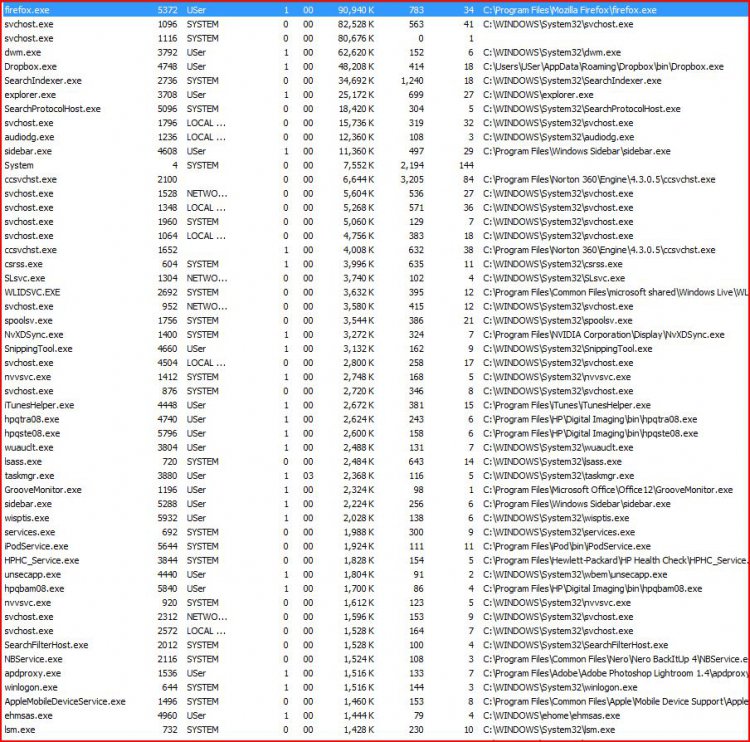Select the WLIDSVC.EXE process name

[33, 292]
